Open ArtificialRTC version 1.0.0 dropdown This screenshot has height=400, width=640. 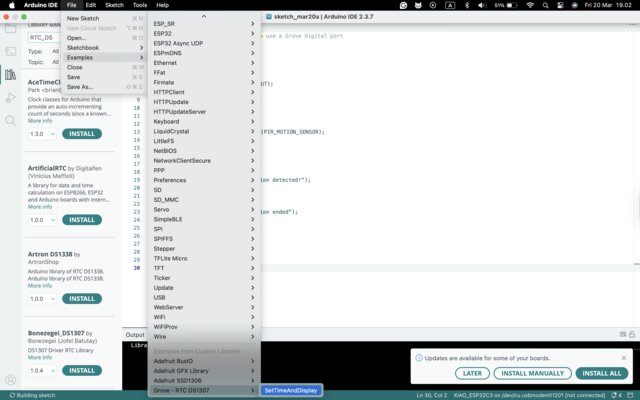click(x=42, y=220)
